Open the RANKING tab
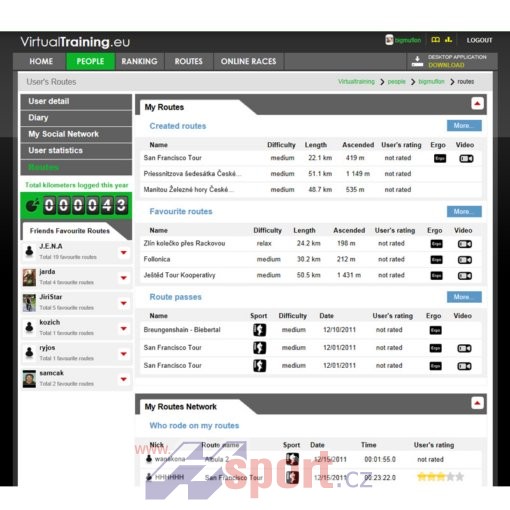 [x=139, y=61]
